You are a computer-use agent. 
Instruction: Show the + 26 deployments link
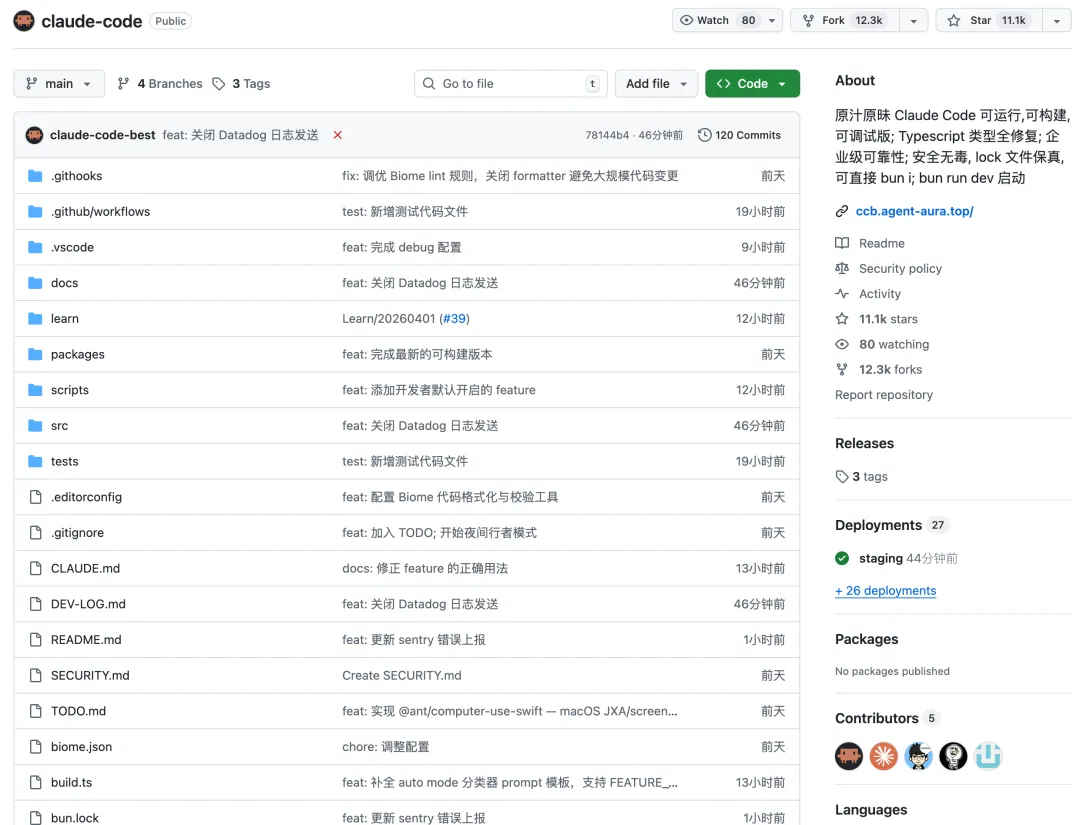point(885,591)
